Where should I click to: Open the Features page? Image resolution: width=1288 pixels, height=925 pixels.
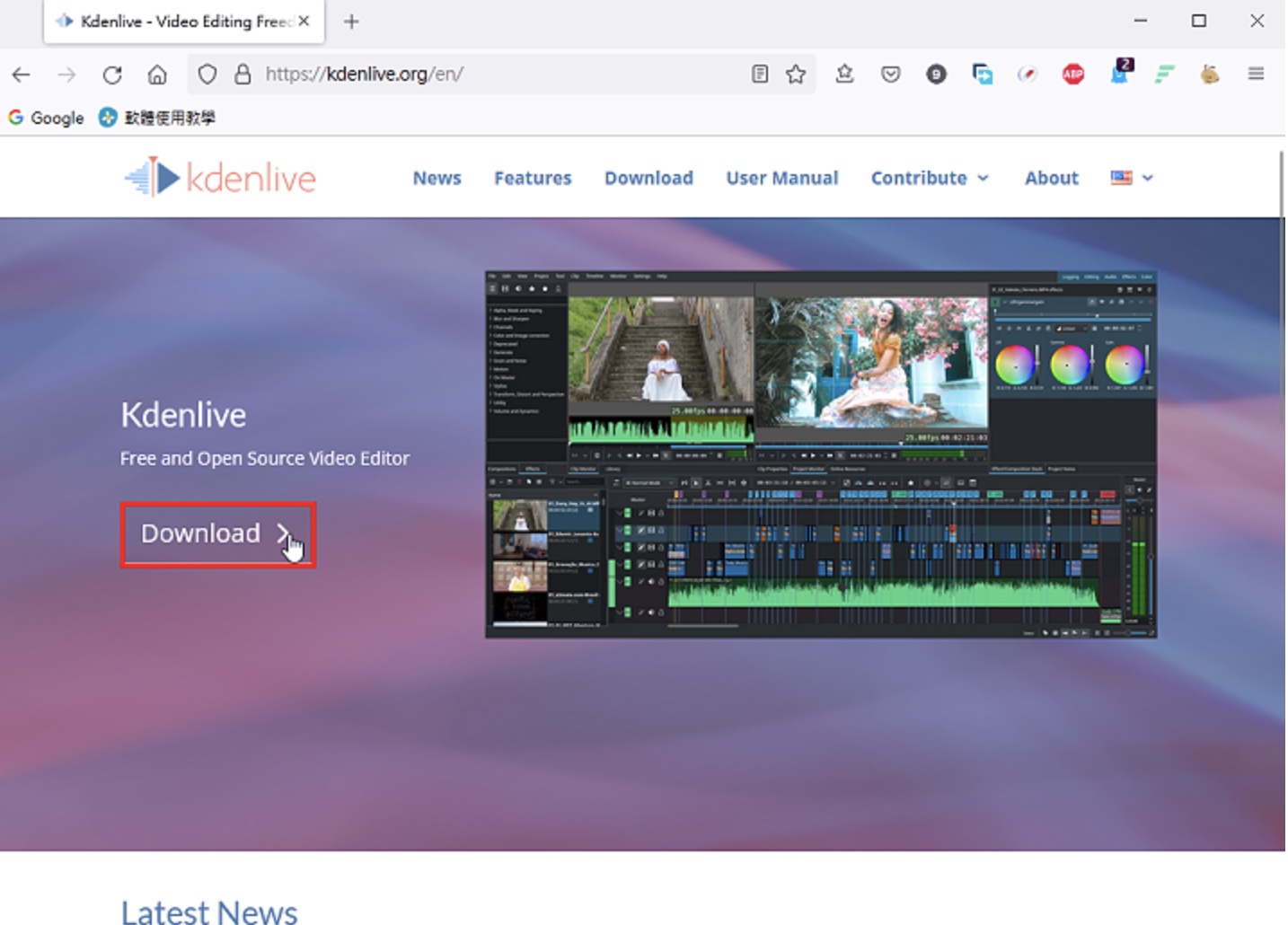(x=533, y=178)
